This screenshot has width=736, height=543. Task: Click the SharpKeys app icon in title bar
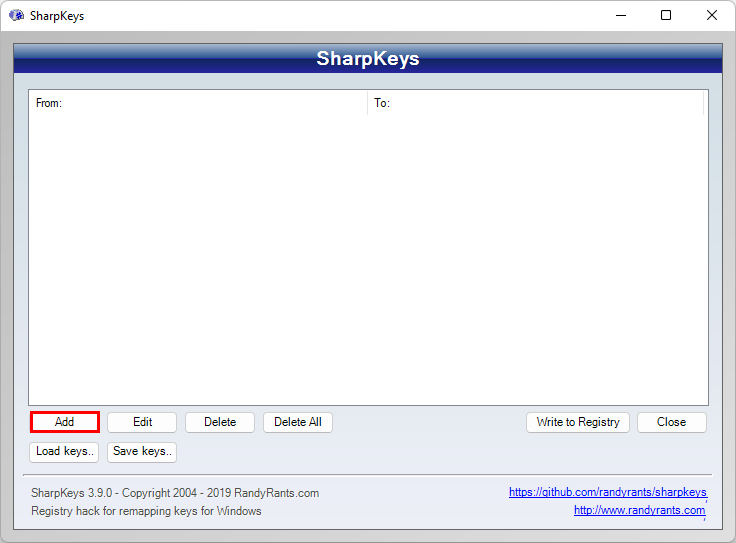(x=16, y=15)
